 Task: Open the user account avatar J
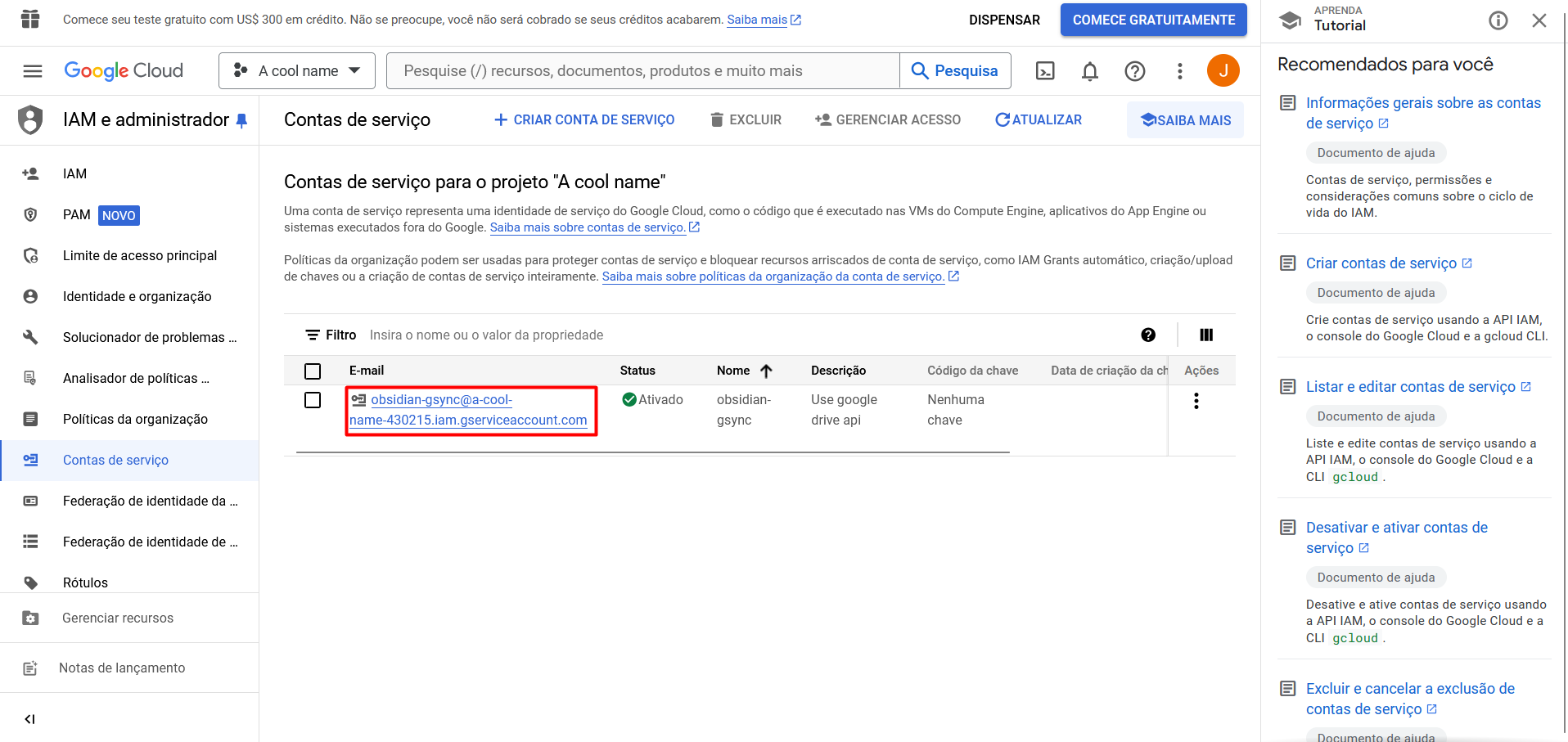1223,71
